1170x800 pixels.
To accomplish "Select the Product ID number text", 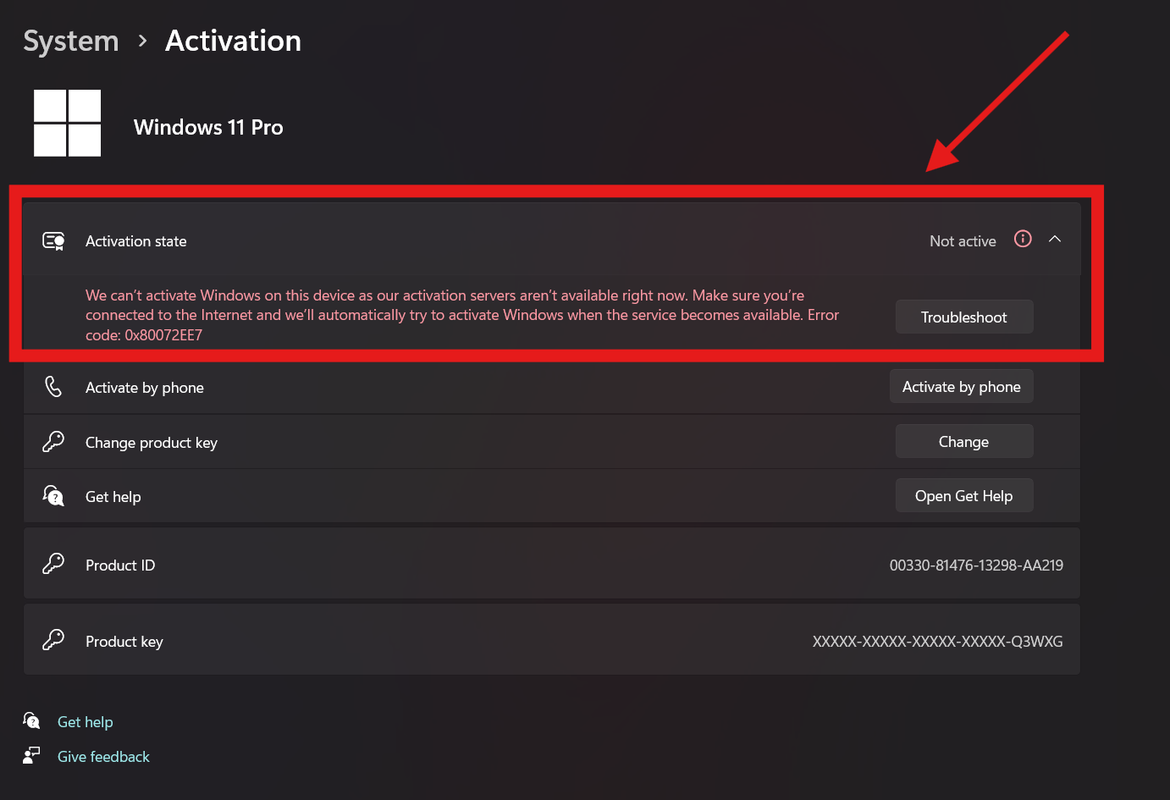I will (x=976, y=565).
